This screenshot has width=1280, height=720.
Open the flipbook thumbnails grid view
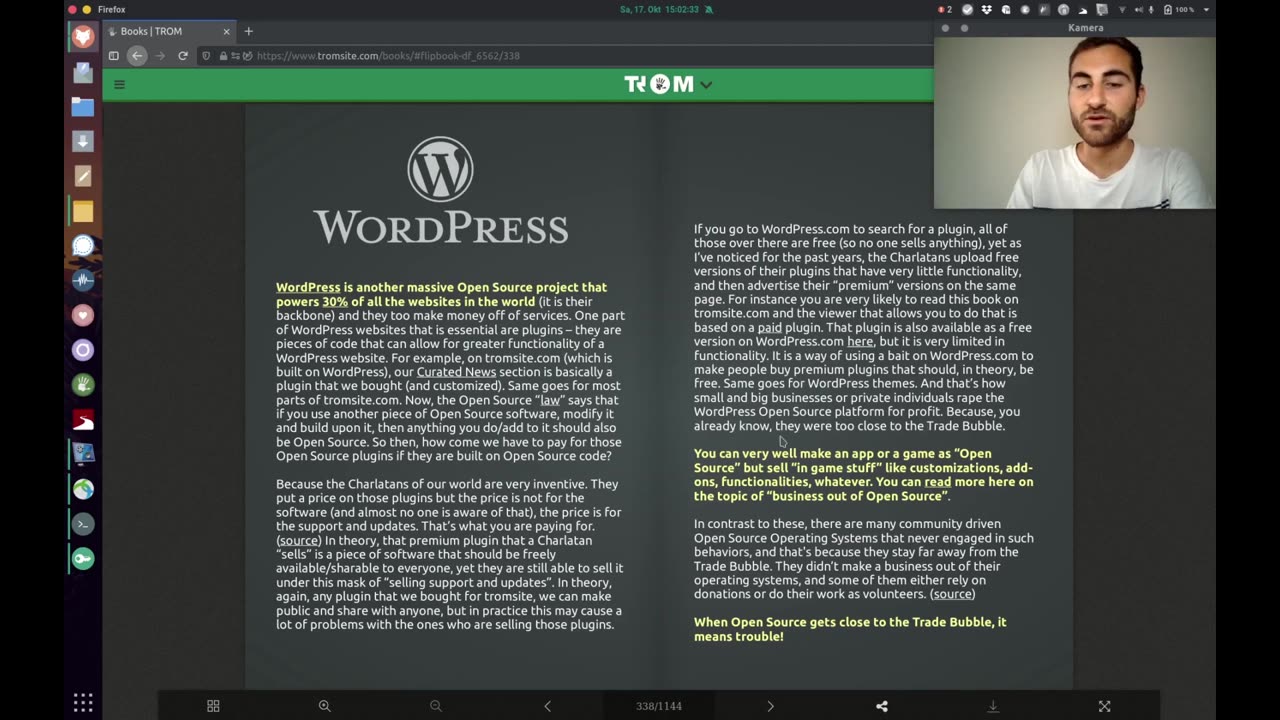(213, 706)
